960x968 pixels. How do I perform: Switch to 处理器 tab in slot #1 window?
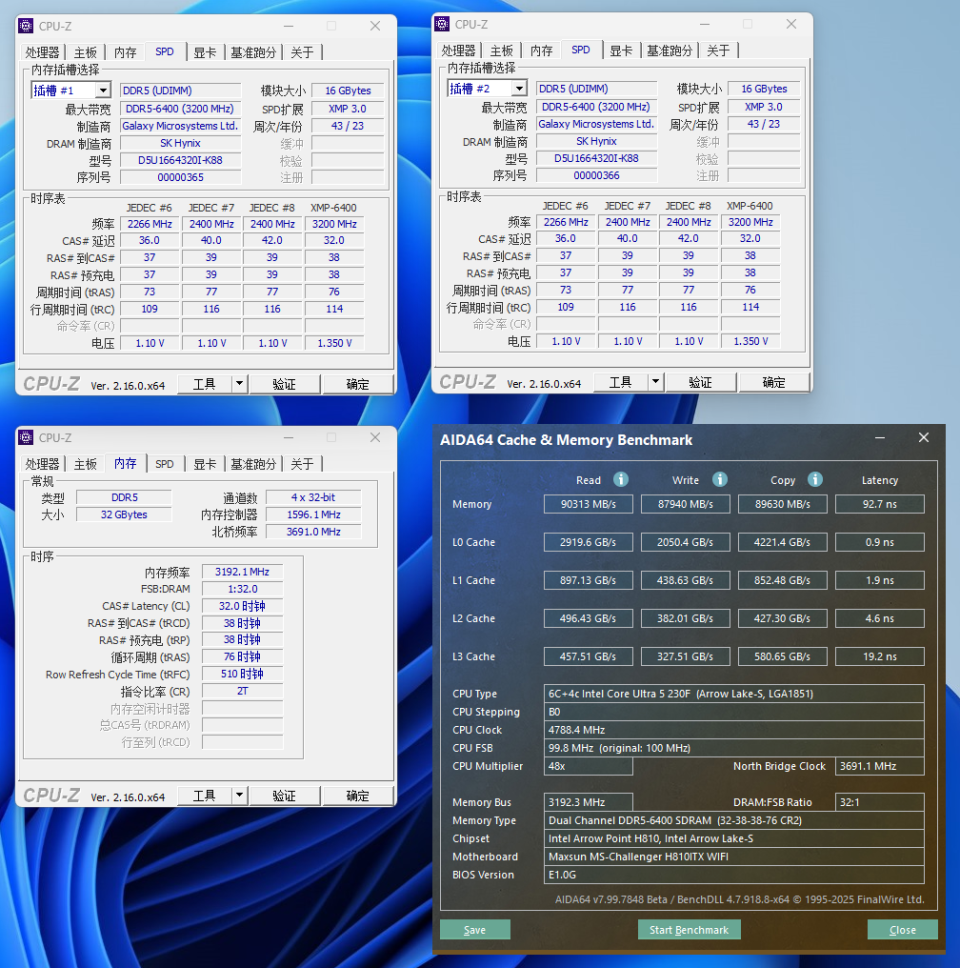tap(42, 52)
